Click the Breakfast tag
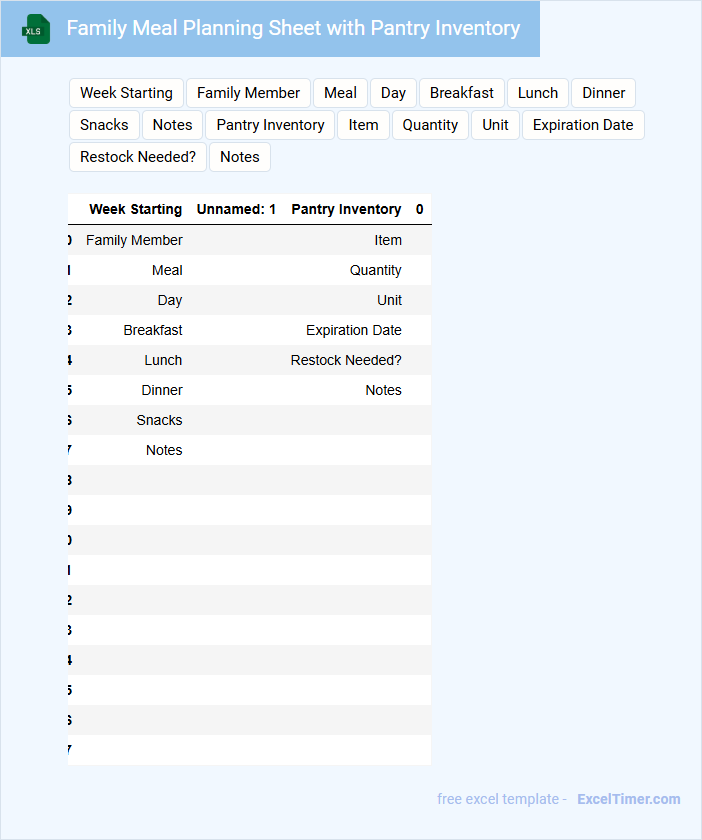Screen dimensions: 702x840 point(461,93)
